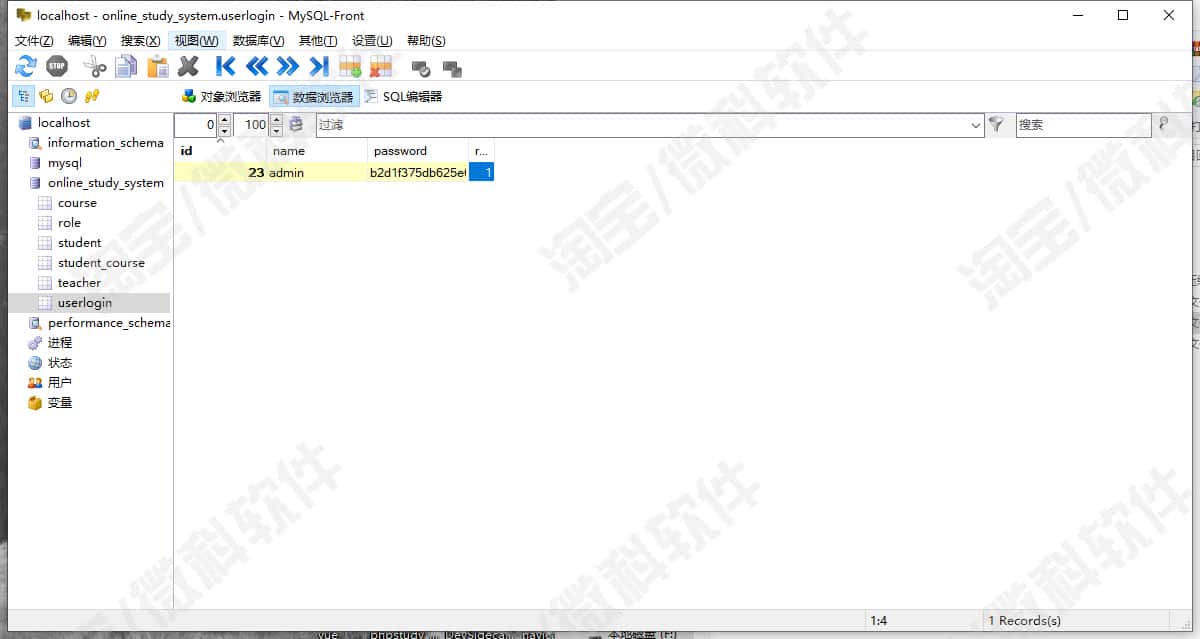1200x639 pixels.
Task: Click the limit field showing 100
Action: (252, 125)
